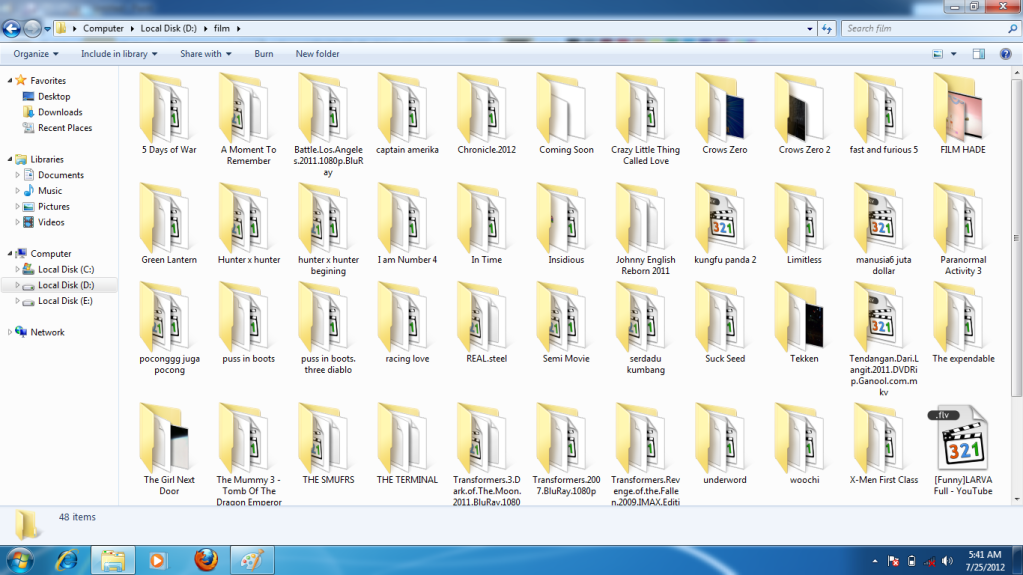
Task: Expand Local Disk (C:) node
Action: pyautogui.click(x=18, y=269)
